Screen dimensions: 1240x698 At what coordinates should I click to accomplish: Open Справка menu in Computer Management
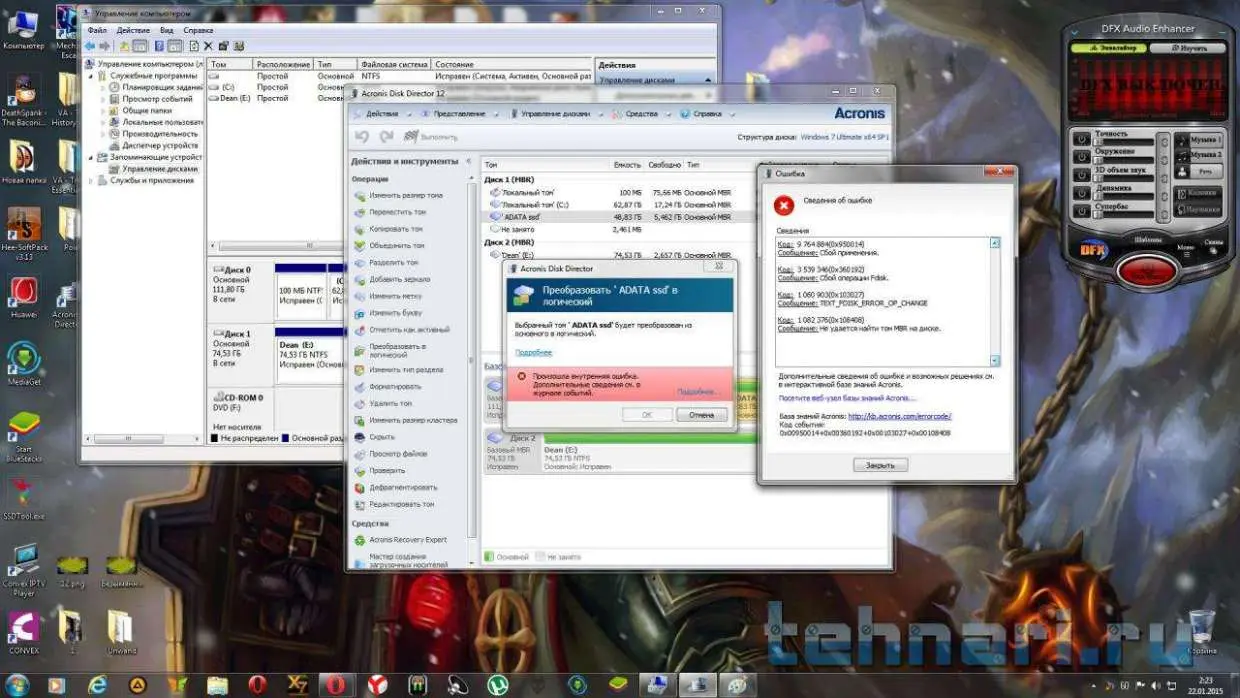pyautogui.click(x=198, y=31)
